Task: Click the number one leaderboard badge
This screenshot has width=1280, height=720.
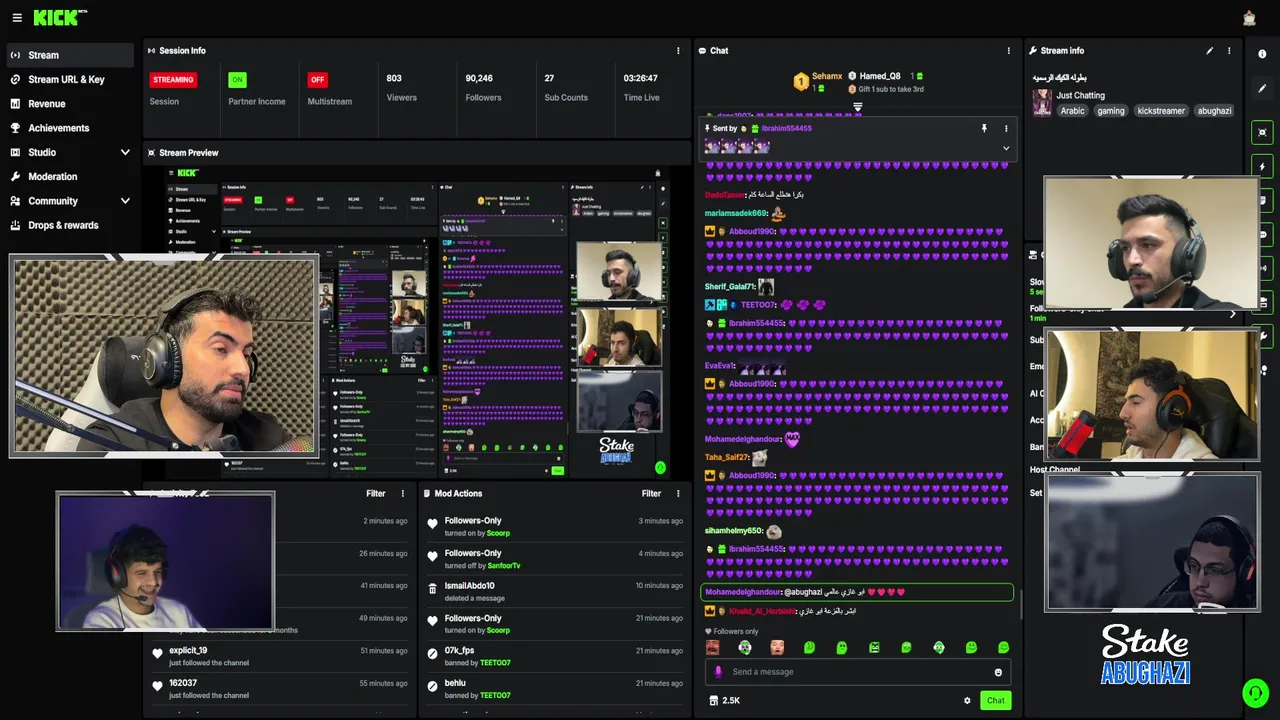Action: coord(800,82)
